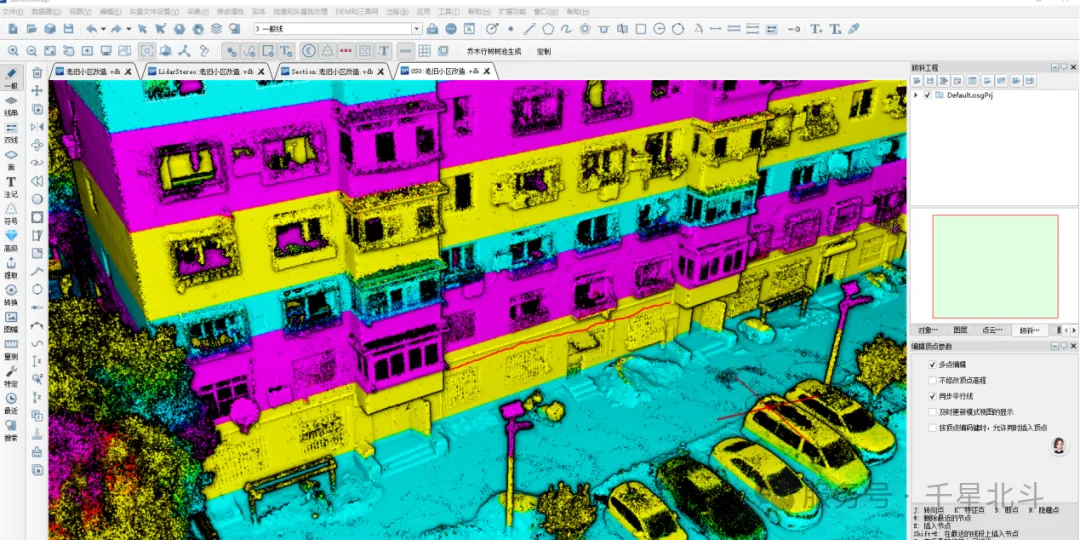Toggle the 同步平行线 checkbox
This screenshot has width=1080, height=540.
click(933, 396)
